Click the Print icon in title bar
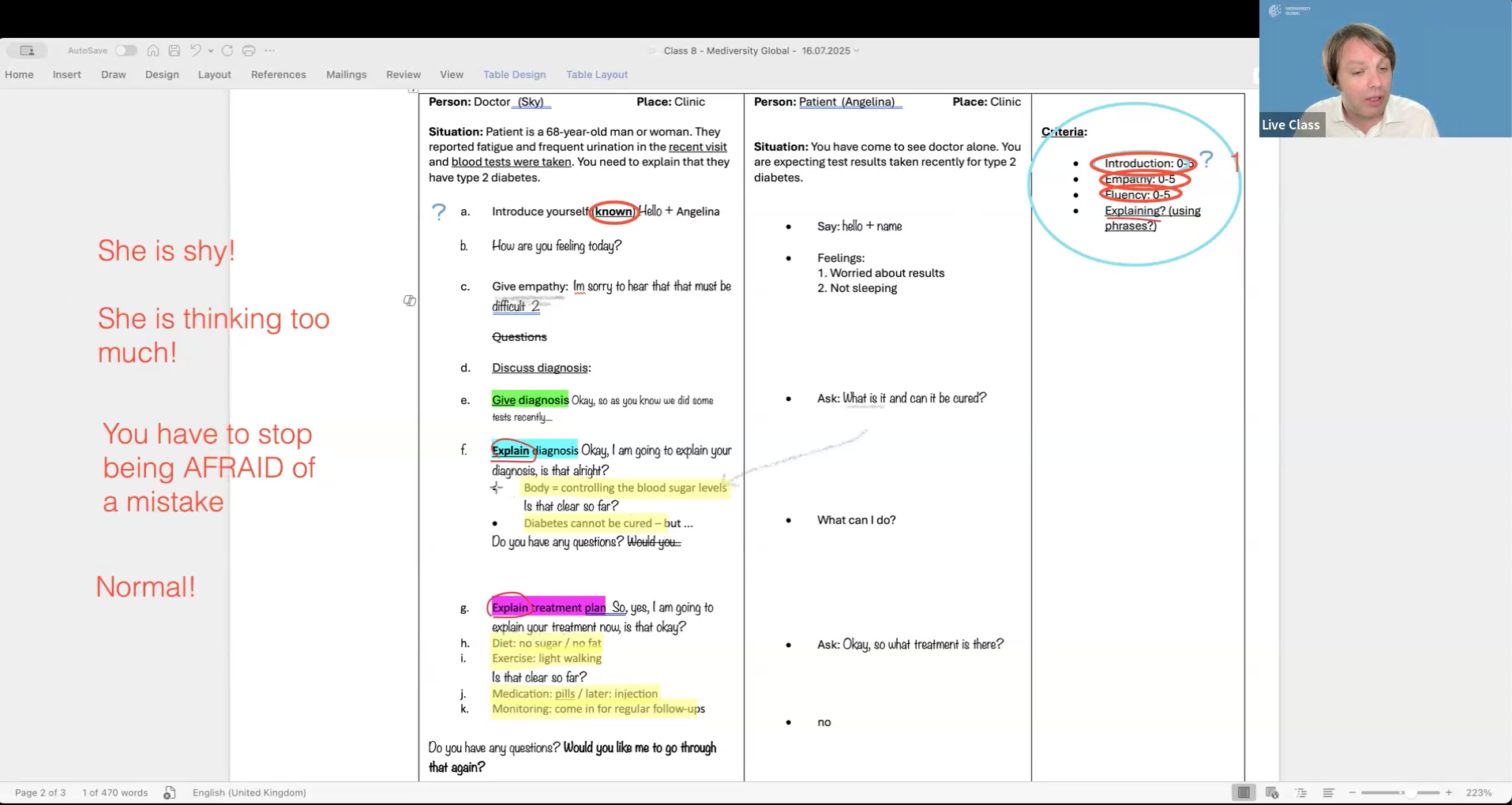The width and height of the screenshot is (1512, 805). 249,51
